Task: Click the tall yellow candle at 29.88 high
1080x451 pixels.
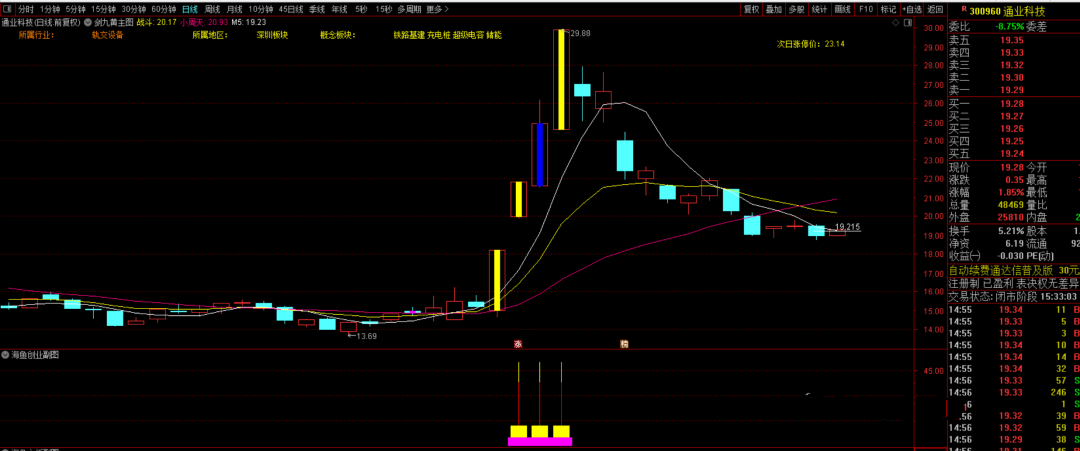Action: coord(562,80)
